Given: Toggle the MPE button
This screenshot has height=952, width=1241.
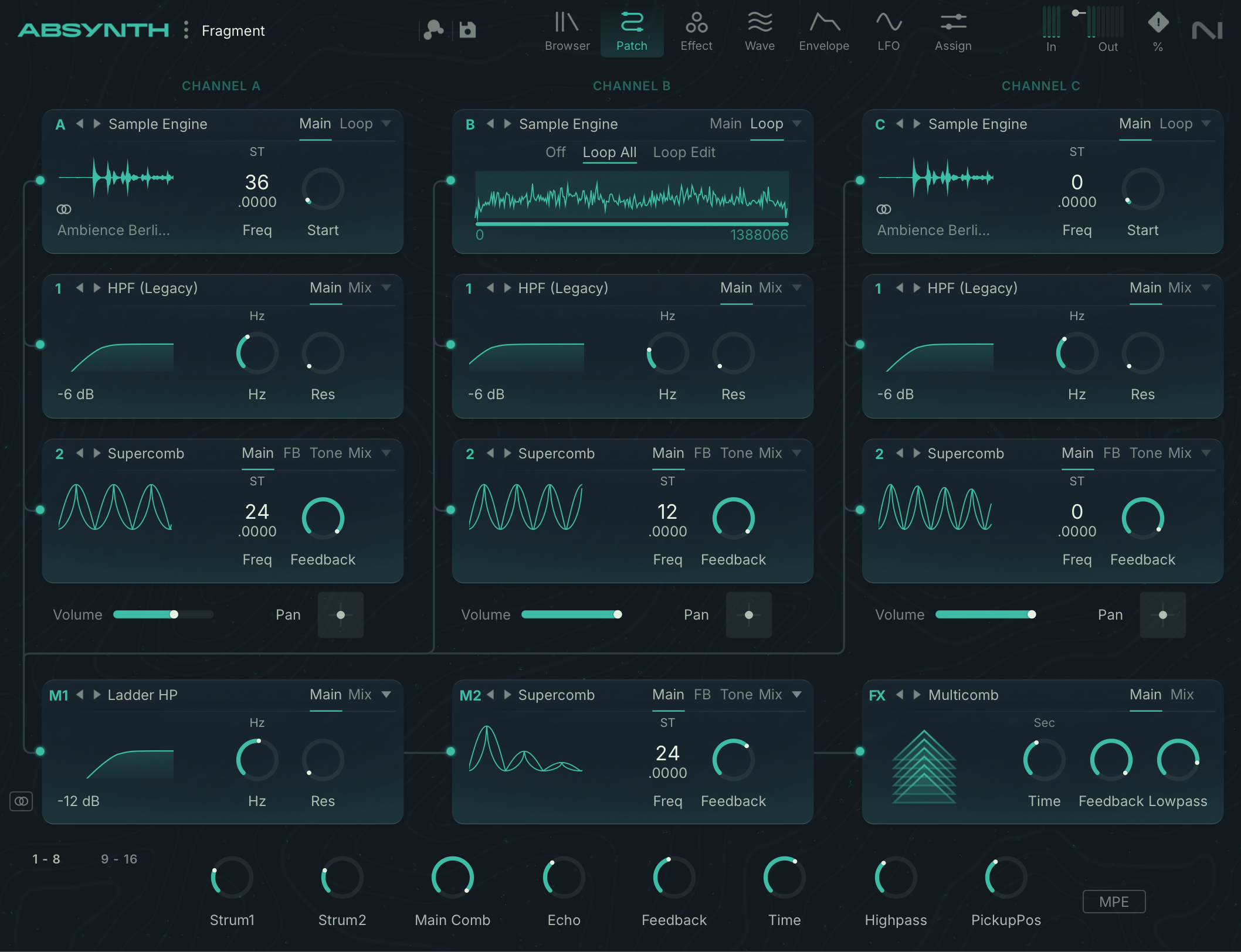Looking at the screenshot, I should pos(1113,902).
